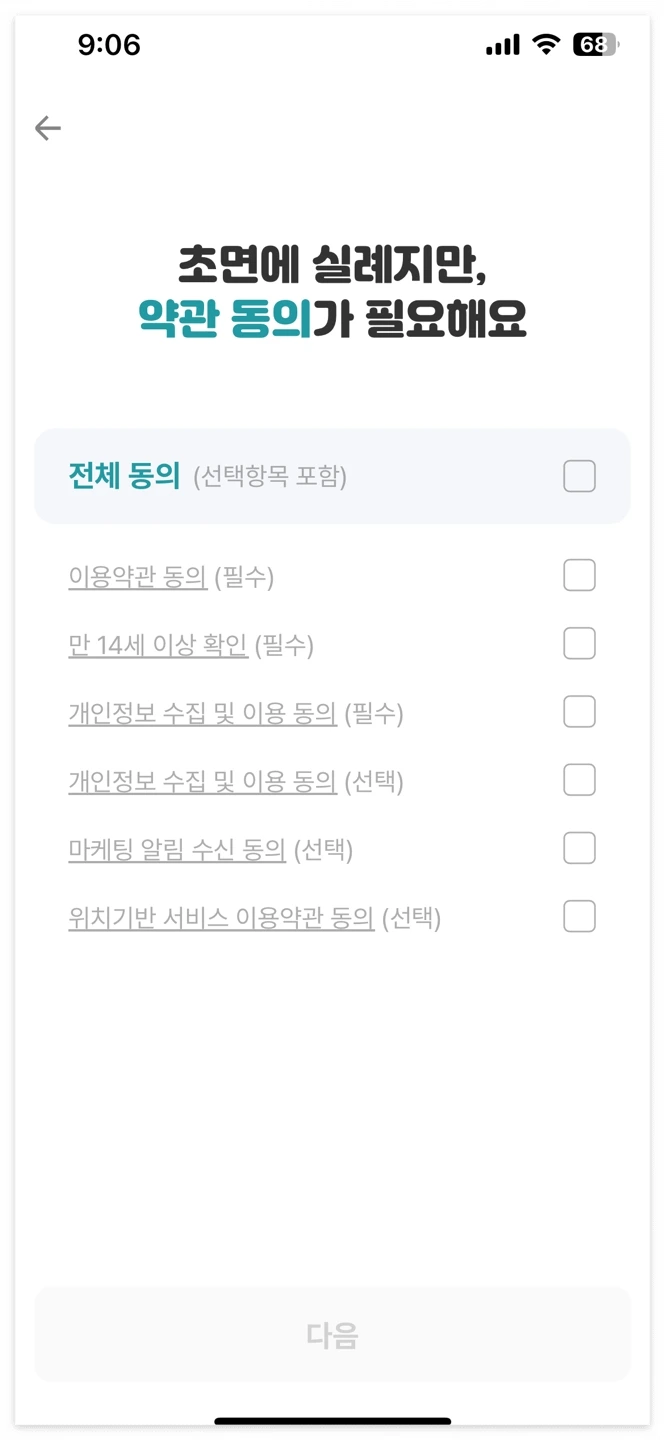Tap the battery level indicator
The height and width of the screenshot is (1440, 665).
tap(596, 45)
